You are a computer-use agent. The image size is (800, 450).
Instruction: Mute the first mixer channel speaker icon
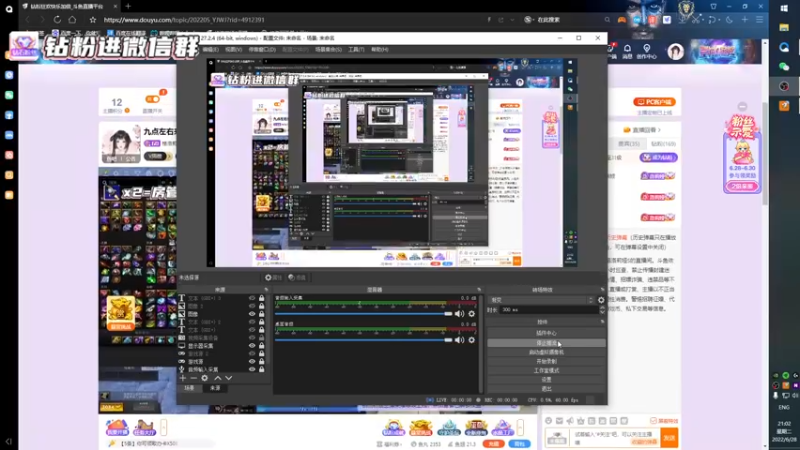[459, 314]
